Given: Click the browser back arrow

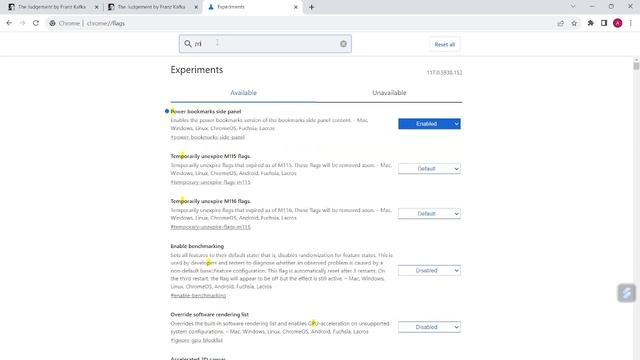Looking at the screenshot, I should tap(9, 23).
